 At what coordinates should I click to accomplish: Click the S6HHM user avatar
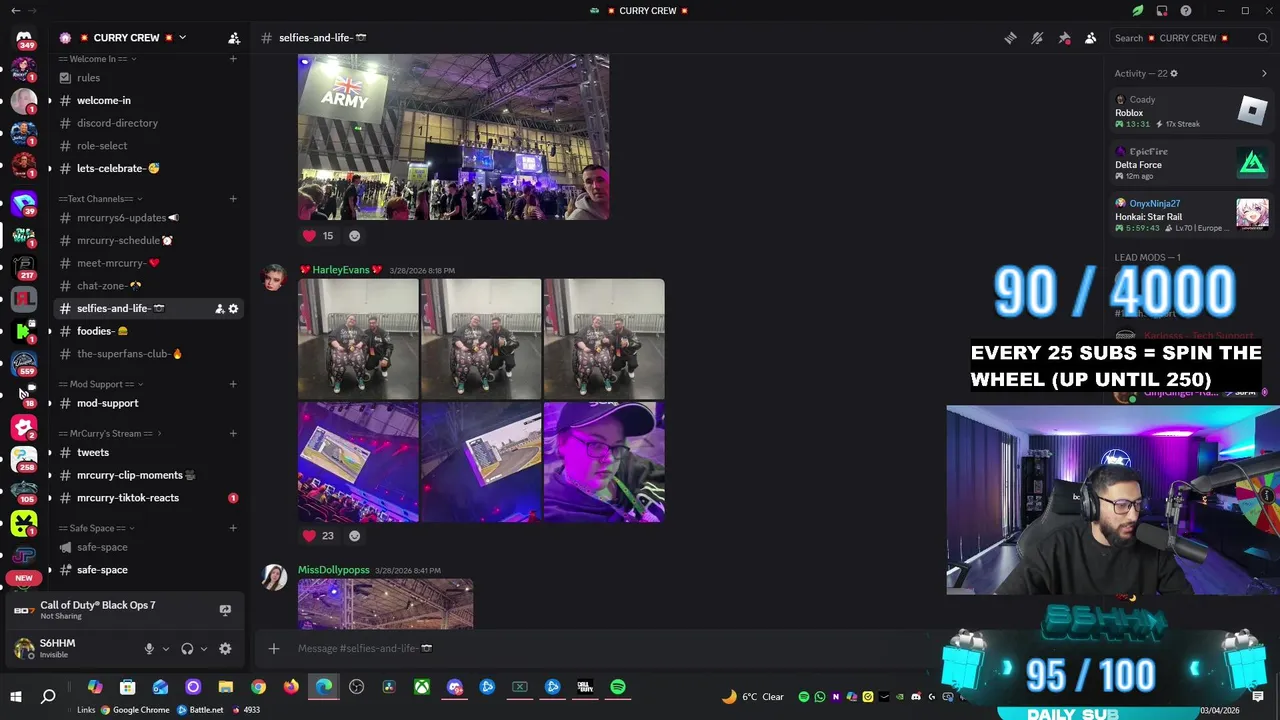pyautogui.click(x=24, y=649)
